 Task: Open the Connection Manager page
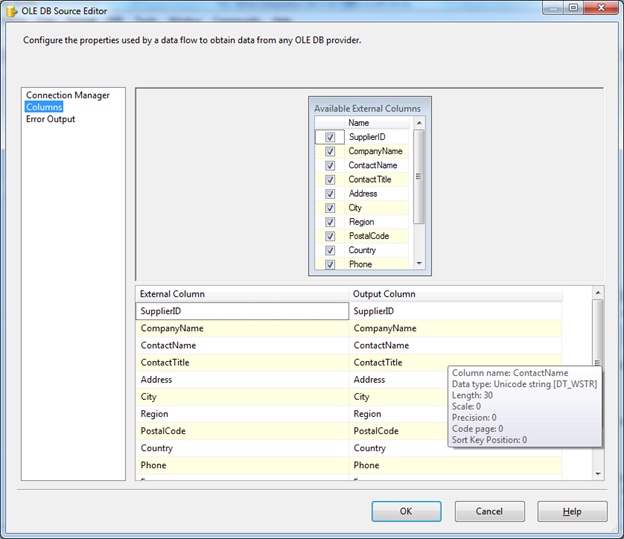[68, 95]
